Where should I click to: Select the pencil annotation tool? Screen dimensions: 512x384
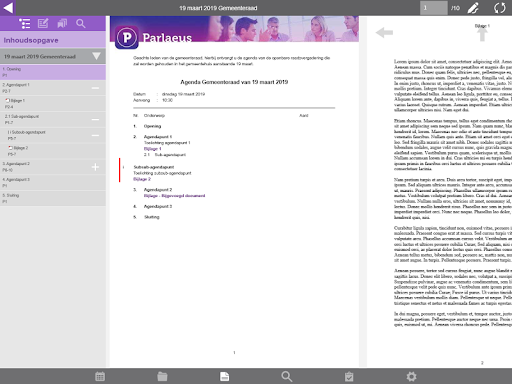[x=473, y=8]
